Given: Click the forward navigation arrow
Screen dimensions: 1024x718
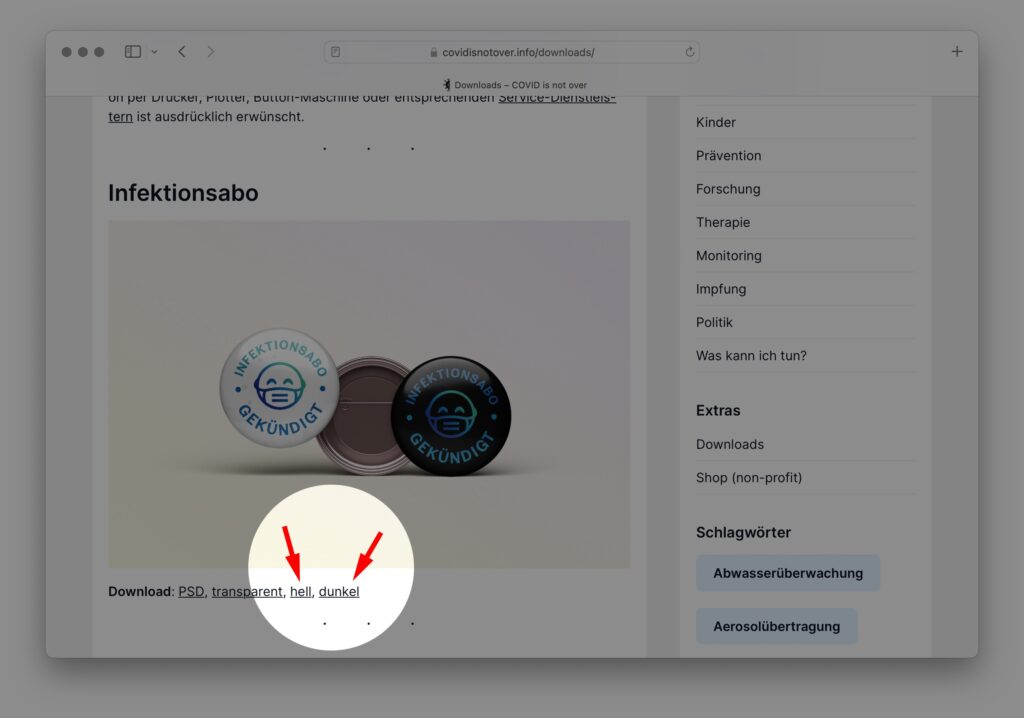Looking at the screenshot, I should tap(210, 52).
